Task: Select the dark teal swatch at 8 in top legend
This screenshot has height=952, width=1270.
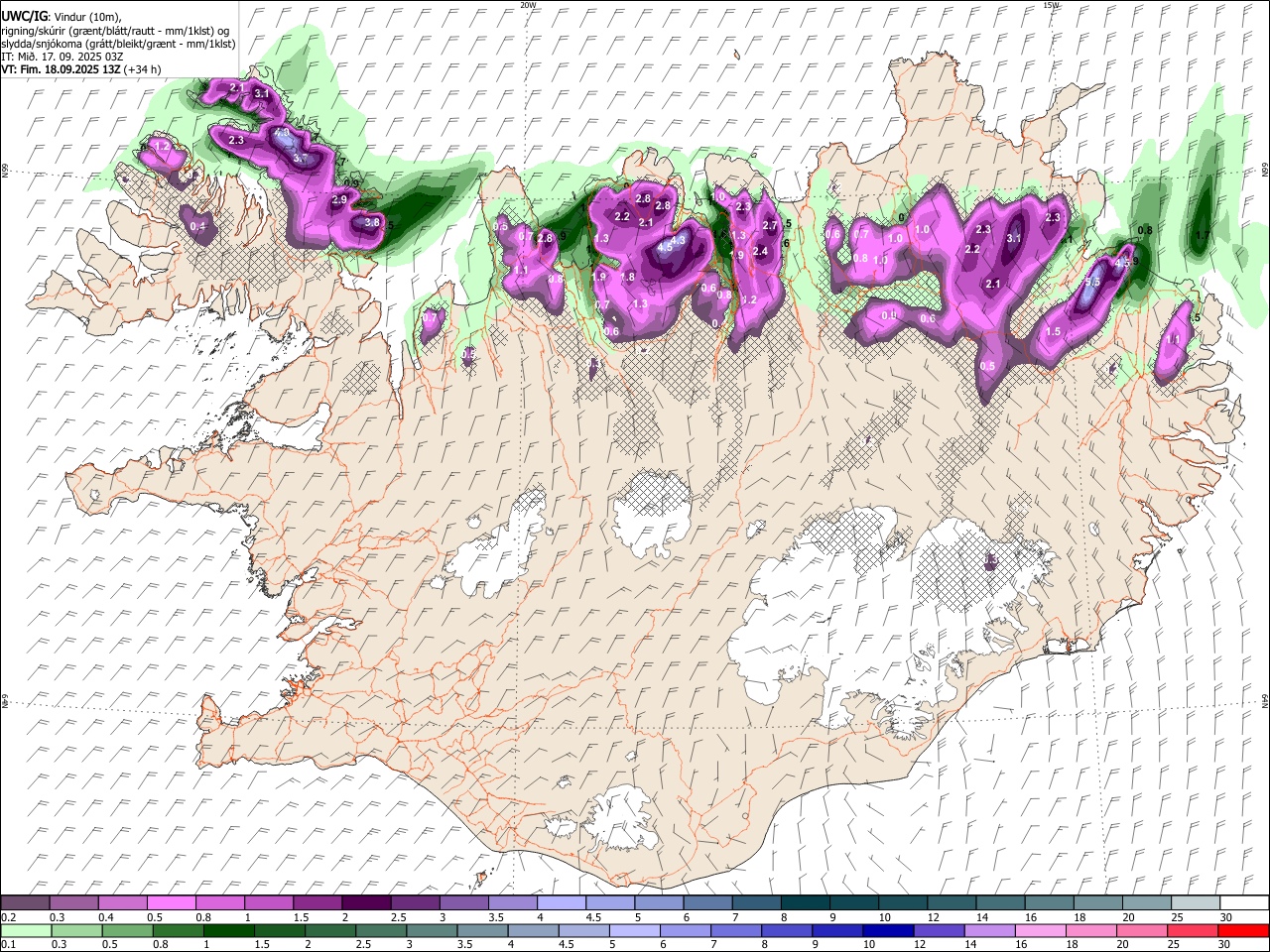Action: point(804,902)
